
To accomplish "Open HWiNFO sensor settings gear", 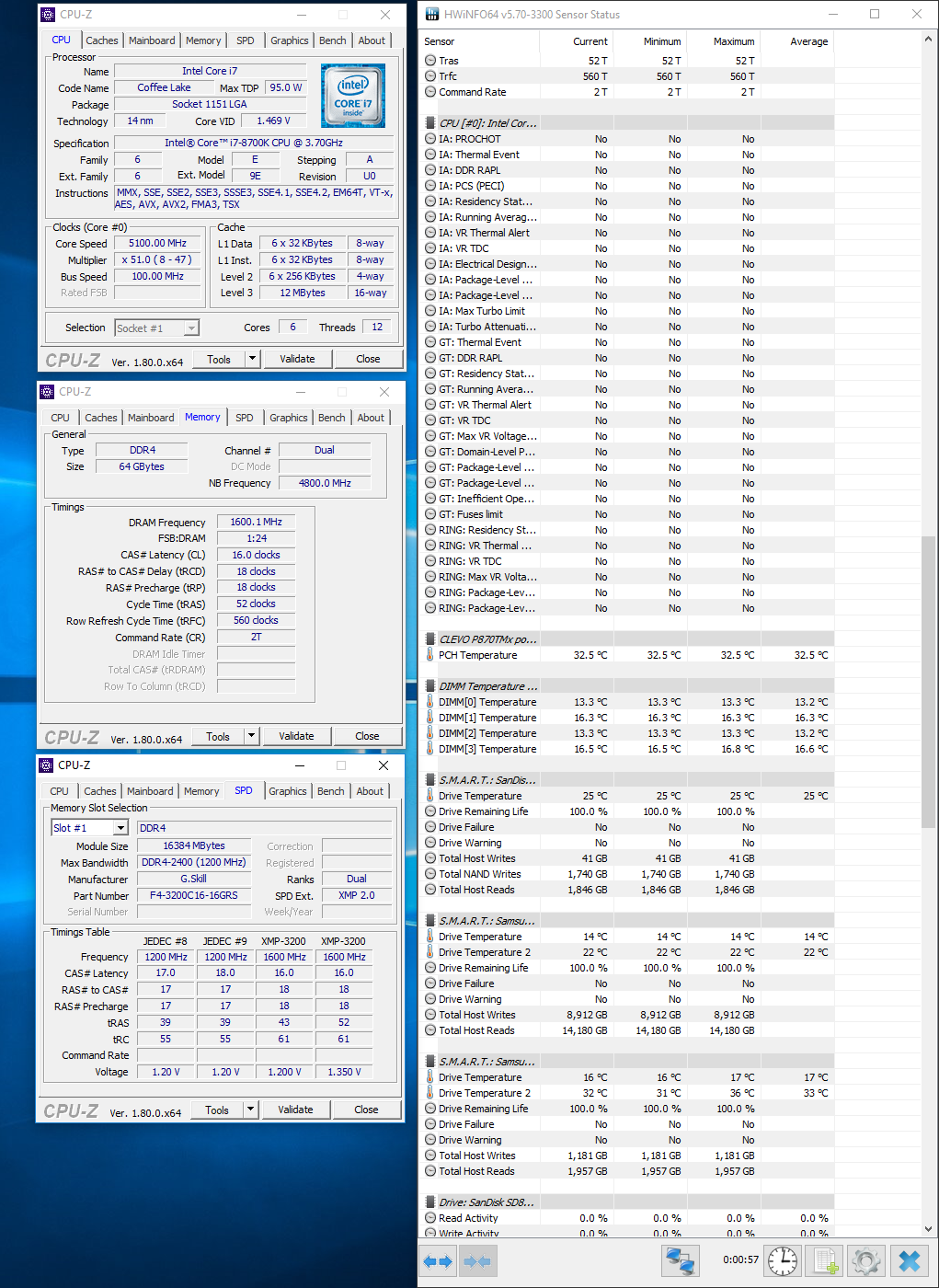I will [x=865, y=1260].
